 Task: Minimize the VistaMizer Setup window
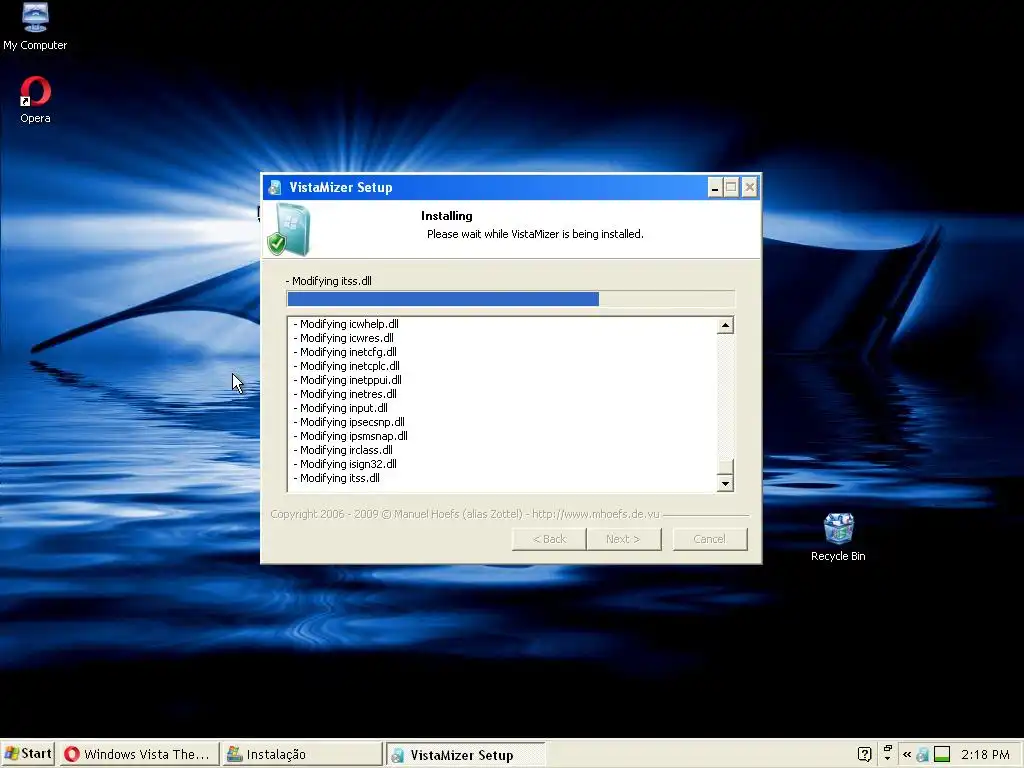click(x=715, y=188)
